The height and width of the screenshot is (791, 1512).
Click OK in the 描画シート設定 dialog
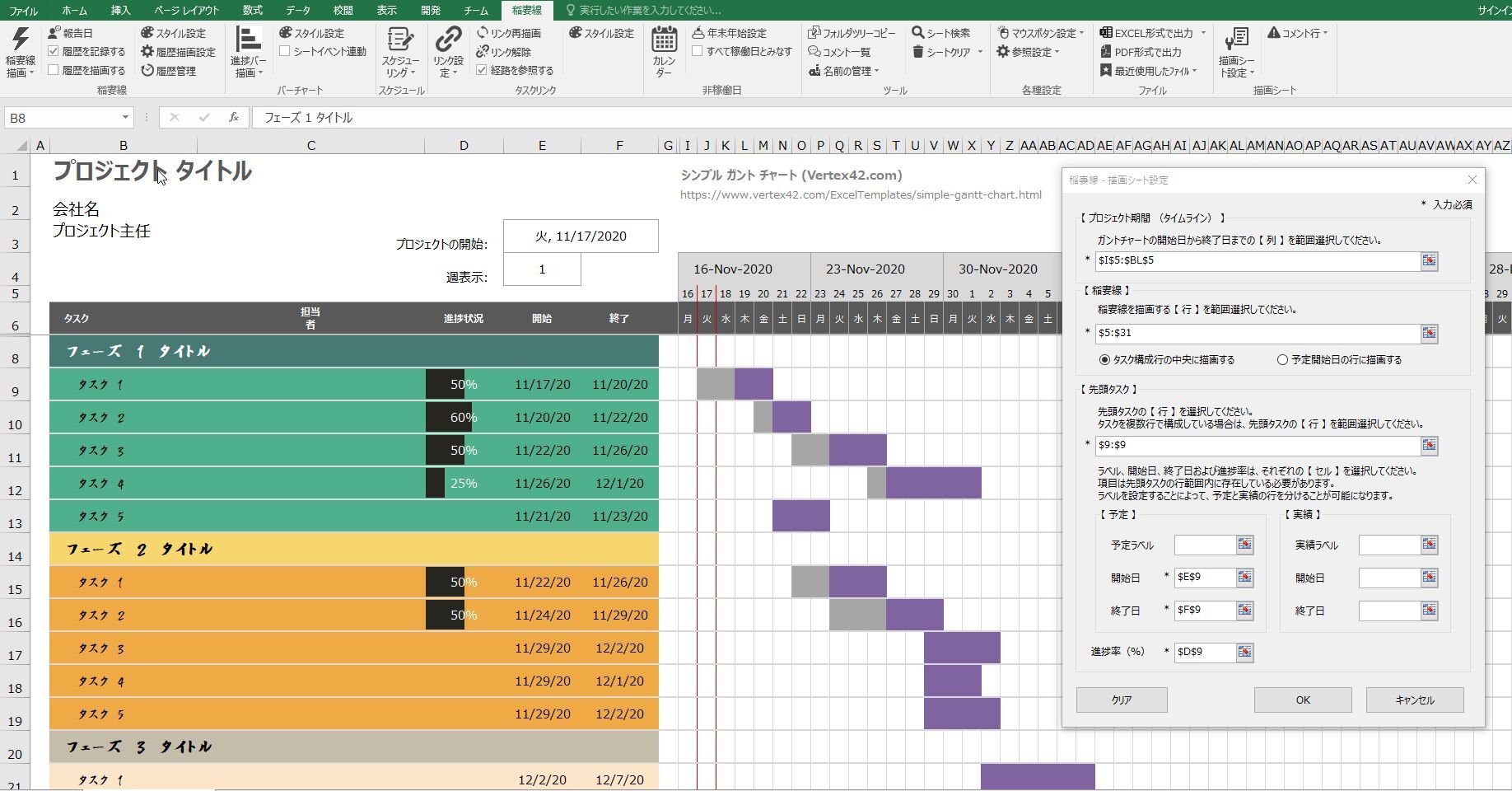coord(1303,700)
